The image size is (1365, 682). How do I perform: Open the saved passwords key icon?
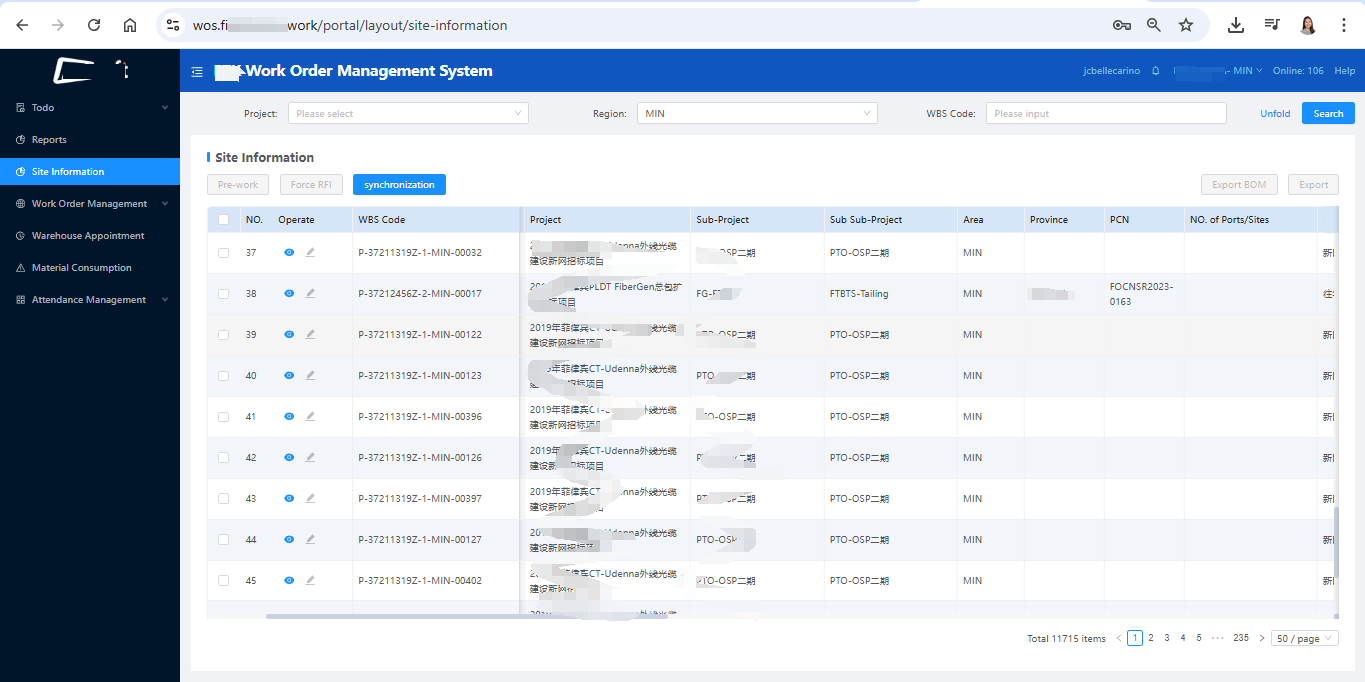(1122, 25)
